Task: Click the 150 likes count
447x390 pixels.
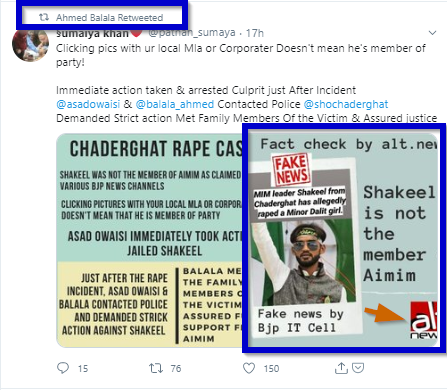Action: pos(271,368)
